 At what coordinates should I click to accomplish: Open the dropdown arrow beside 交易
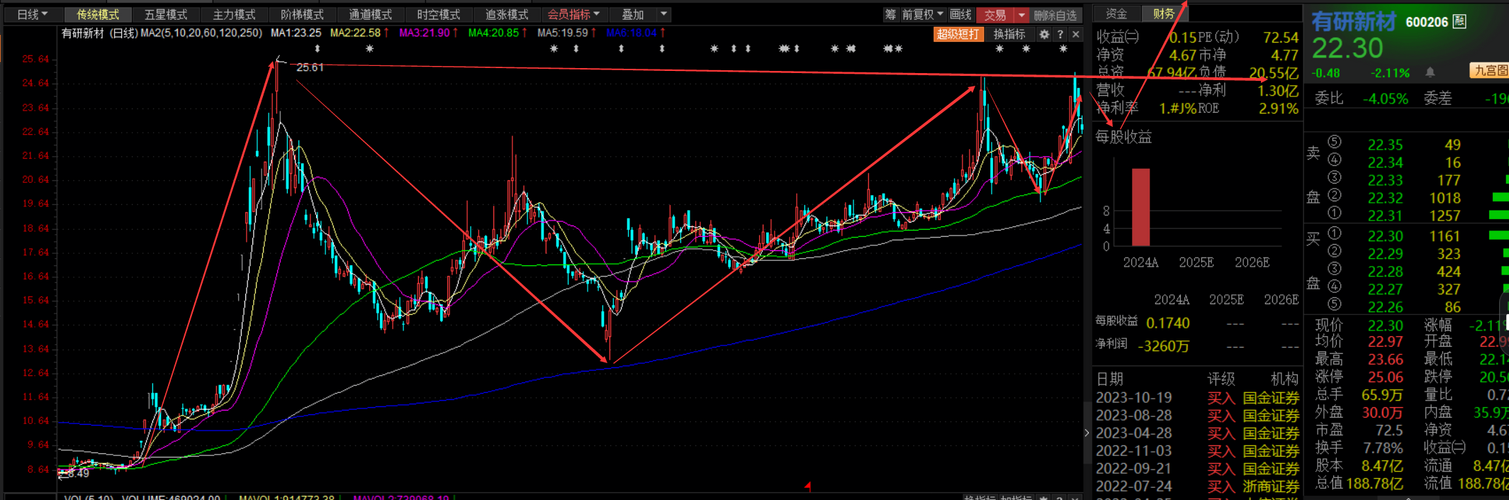click(1021, 15)
